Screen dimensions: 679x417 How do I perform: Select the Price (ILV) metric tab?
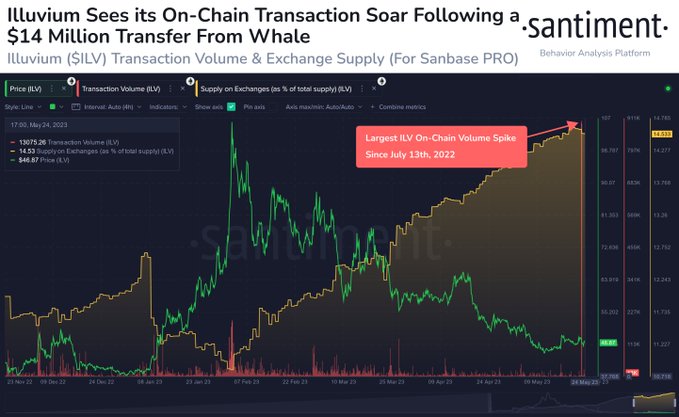pos(27,89)
